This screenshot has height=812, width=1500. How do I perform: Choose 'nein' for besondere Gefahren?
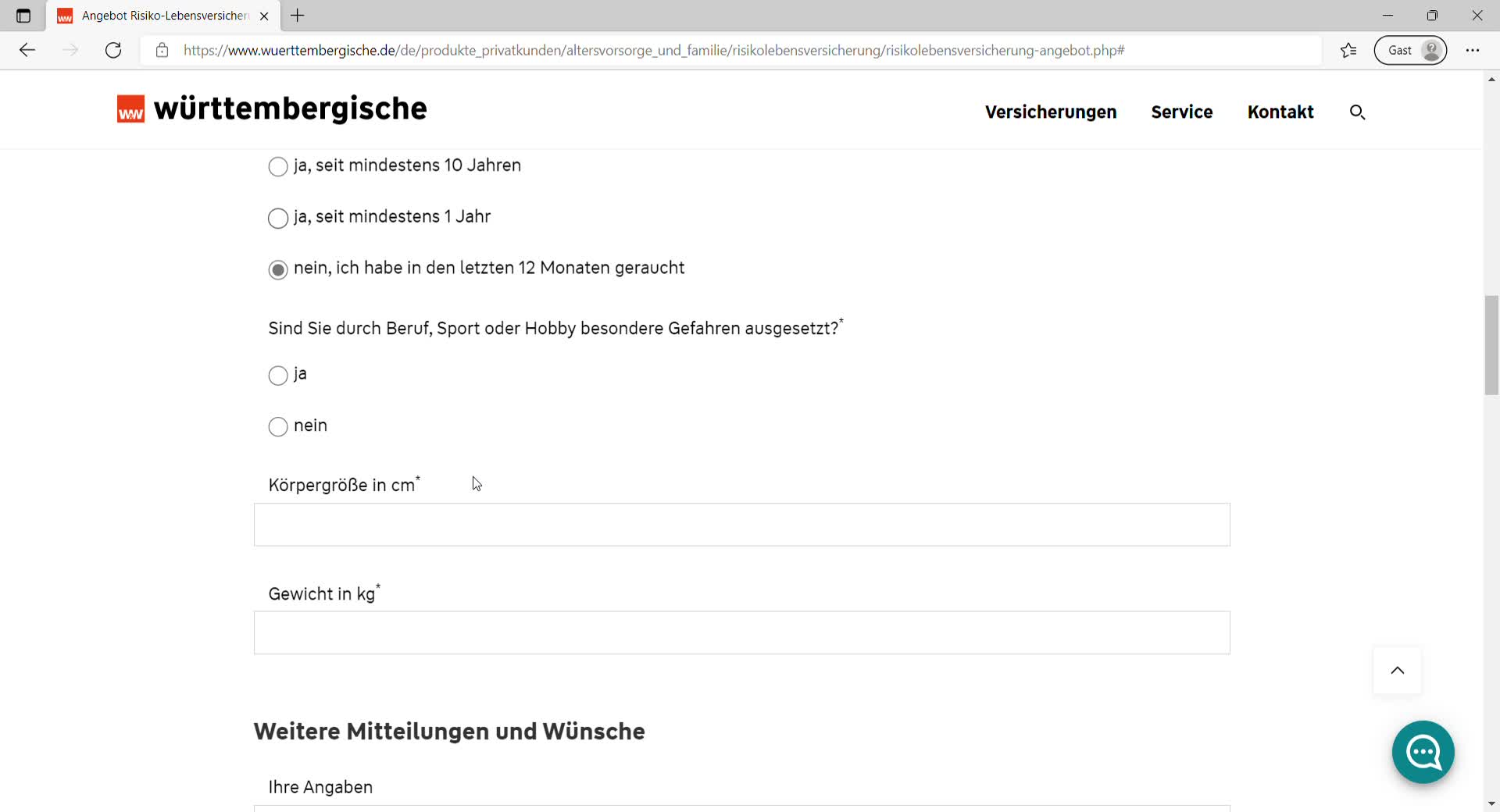pos(278,427)
